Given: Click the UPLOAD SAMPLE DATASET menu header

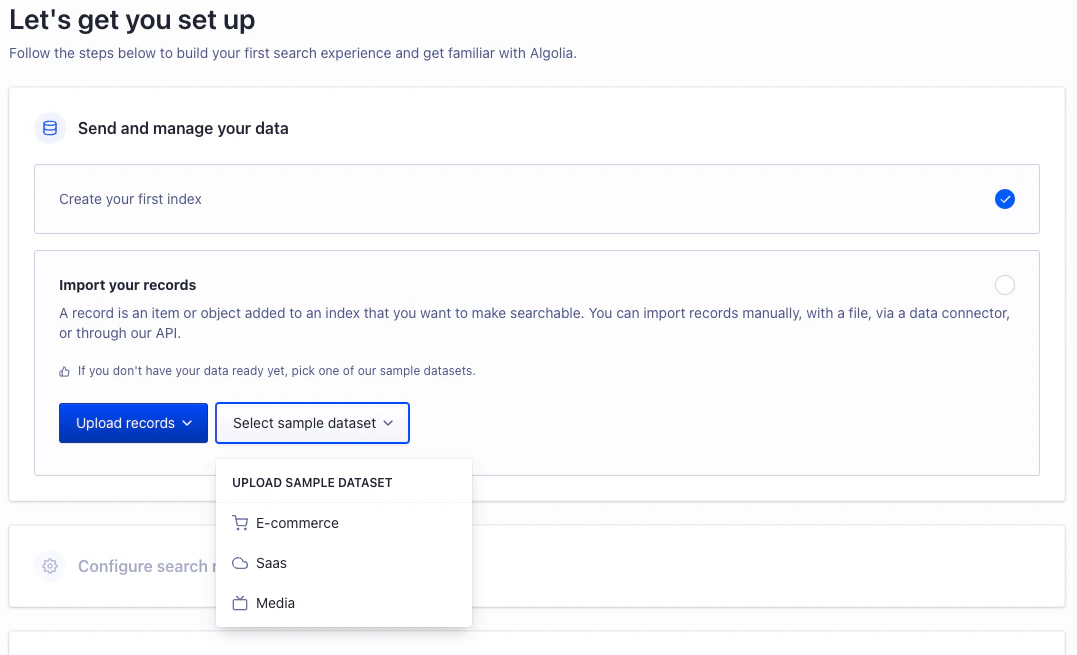Looking at the screenshot, I should click(313, 483).
